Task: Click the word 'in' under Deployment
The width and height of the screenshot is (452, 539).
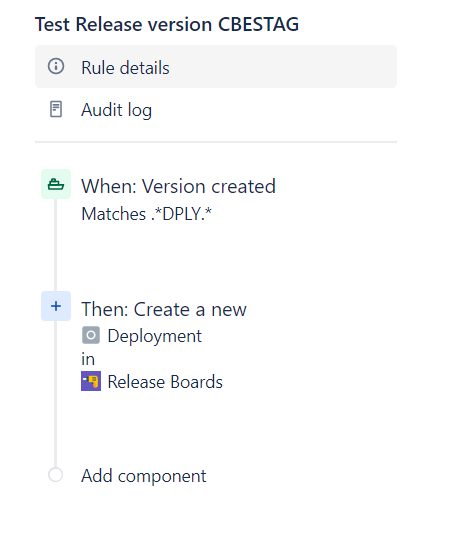Action: pyautogui.click(x=88, y=359)
